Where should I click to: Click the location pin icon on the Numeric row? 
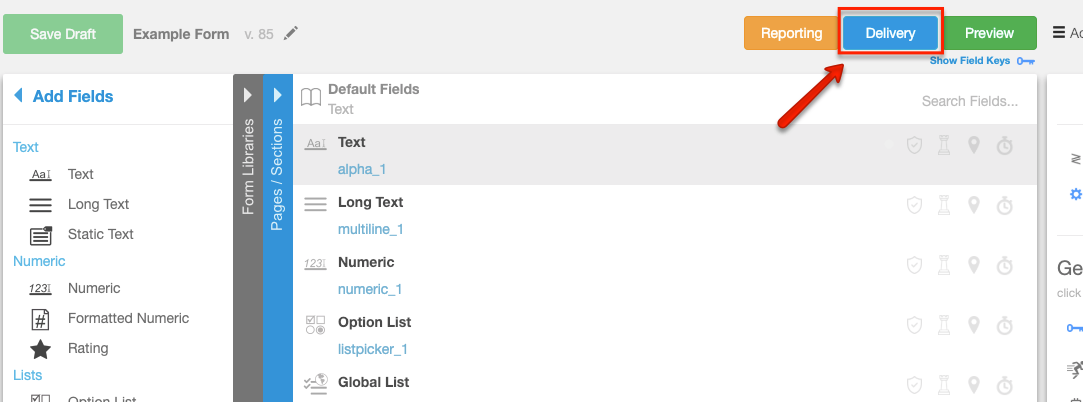point(974,266)
